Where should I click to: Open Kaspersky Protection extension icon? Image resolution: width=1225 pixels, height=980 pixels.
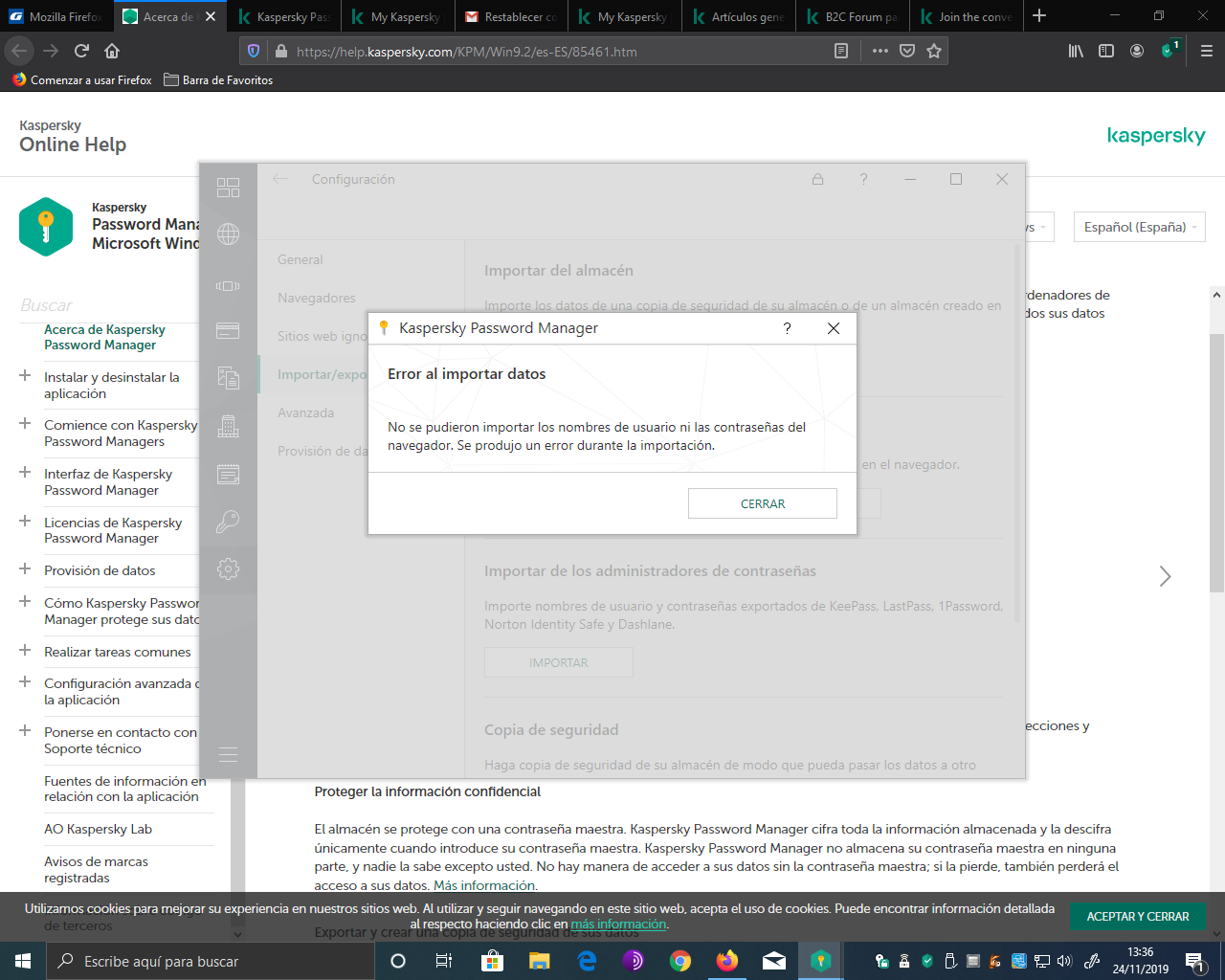(x=1169, y=50)
